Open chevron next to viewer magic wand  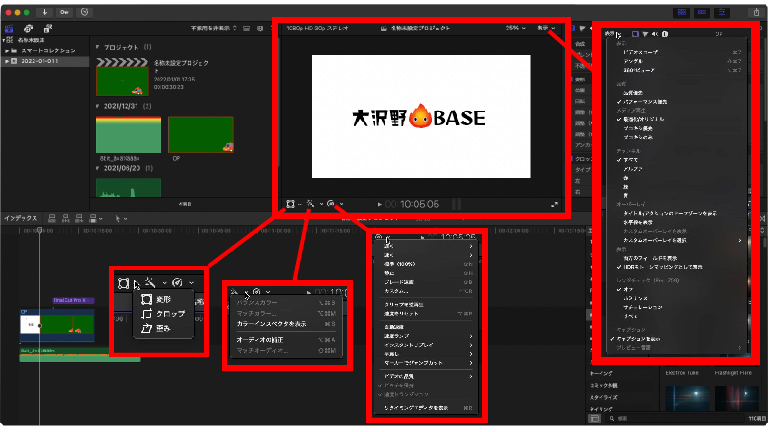[321, 204]
